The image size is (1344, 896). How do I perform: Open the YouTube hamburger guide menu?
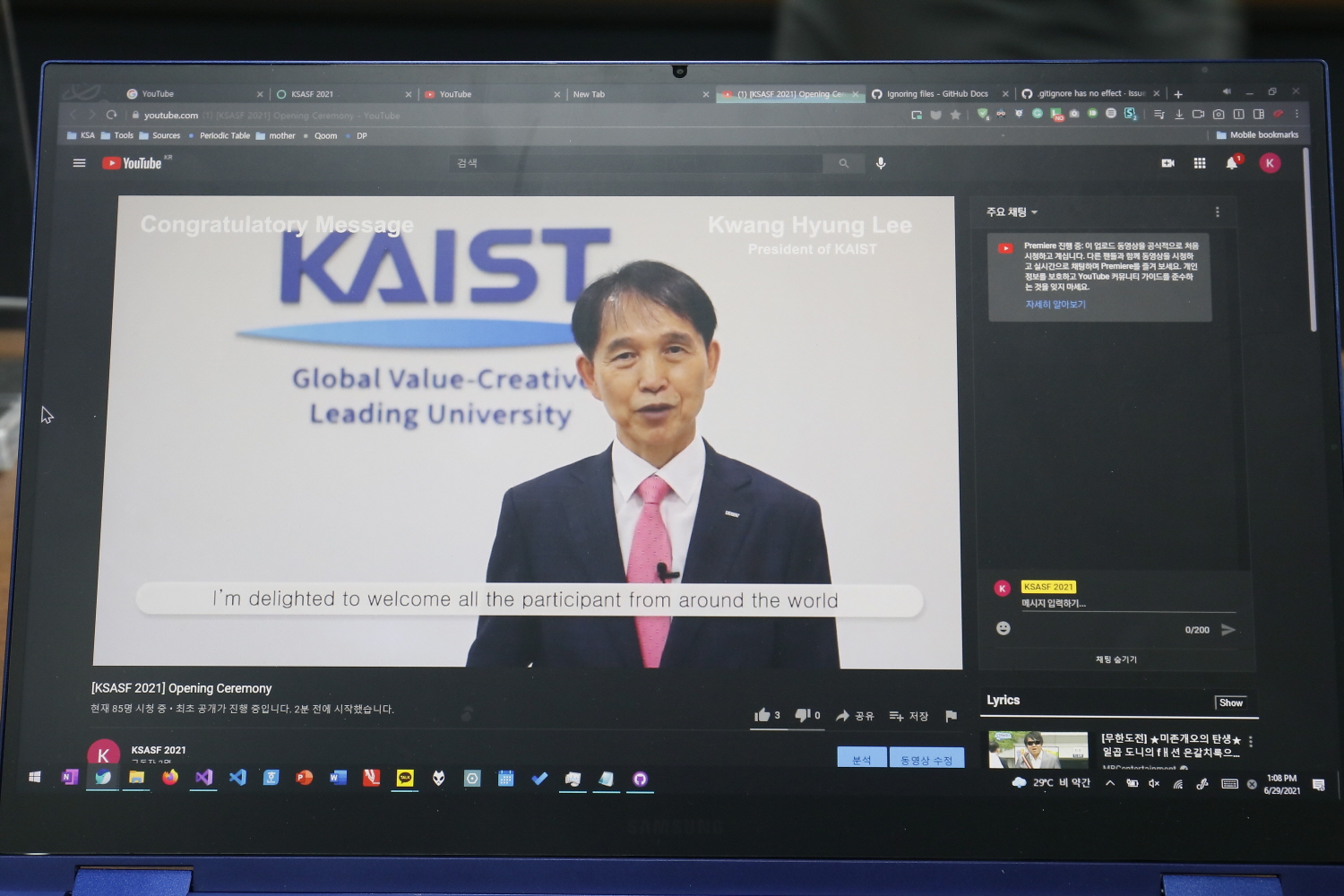click(79, 163)
